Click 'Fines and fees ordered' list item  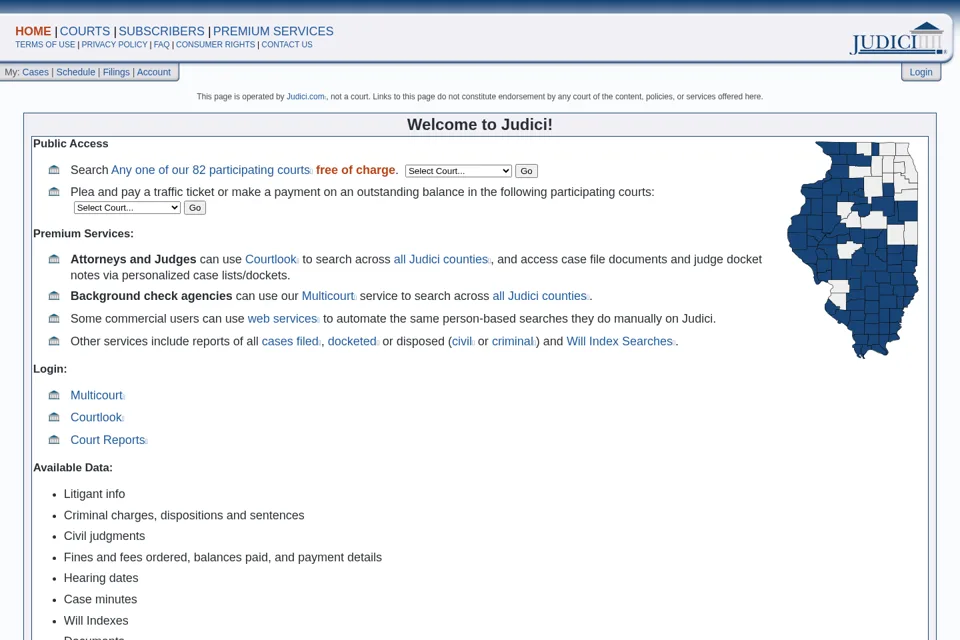pyautogui.click(x=223, y=557)
